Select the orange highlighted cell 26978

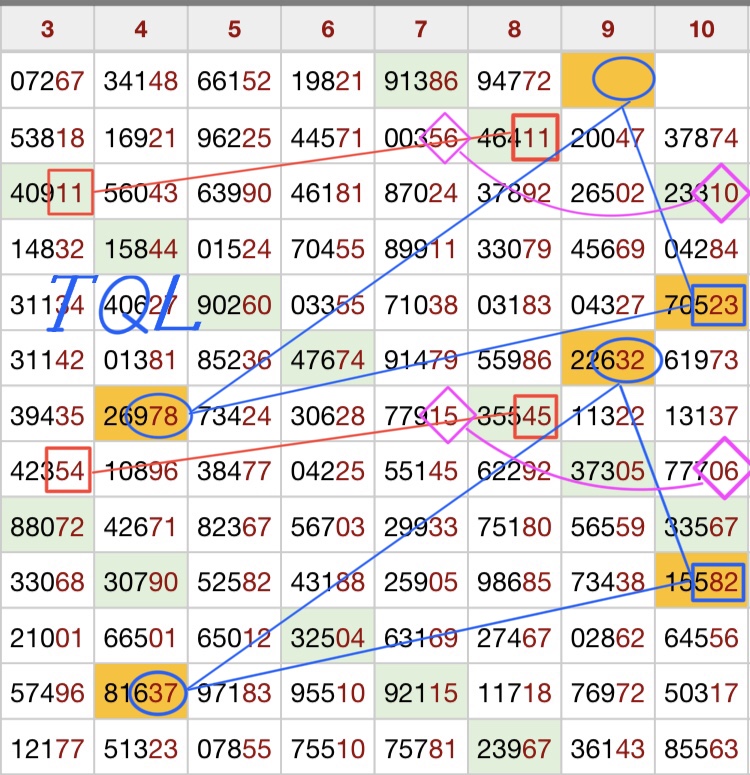coord(140,415)
